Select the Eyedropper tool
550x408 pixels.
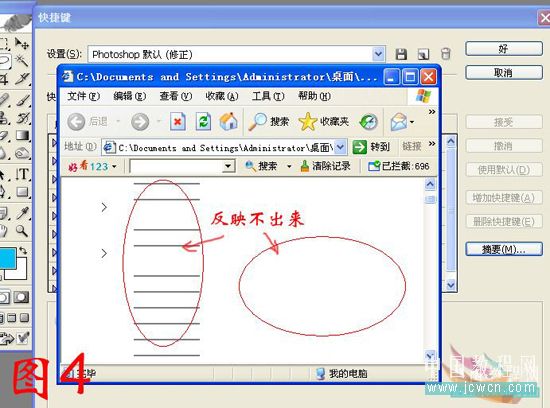click(x=22, y=213)
